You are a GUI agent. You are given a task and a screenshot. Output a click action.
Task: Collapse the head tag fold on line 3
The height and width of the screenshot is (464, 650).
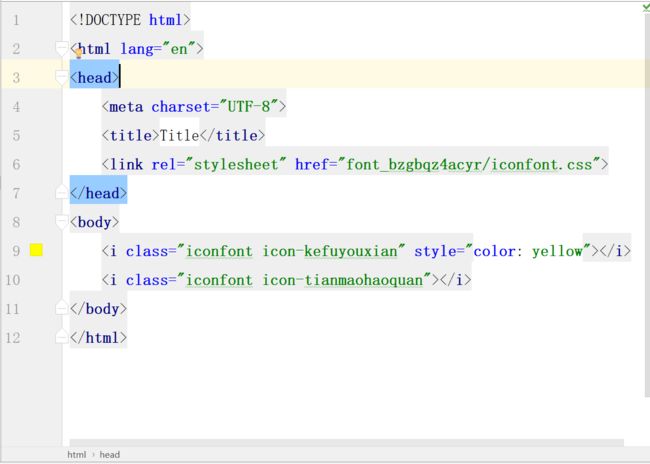pos(61,78)
